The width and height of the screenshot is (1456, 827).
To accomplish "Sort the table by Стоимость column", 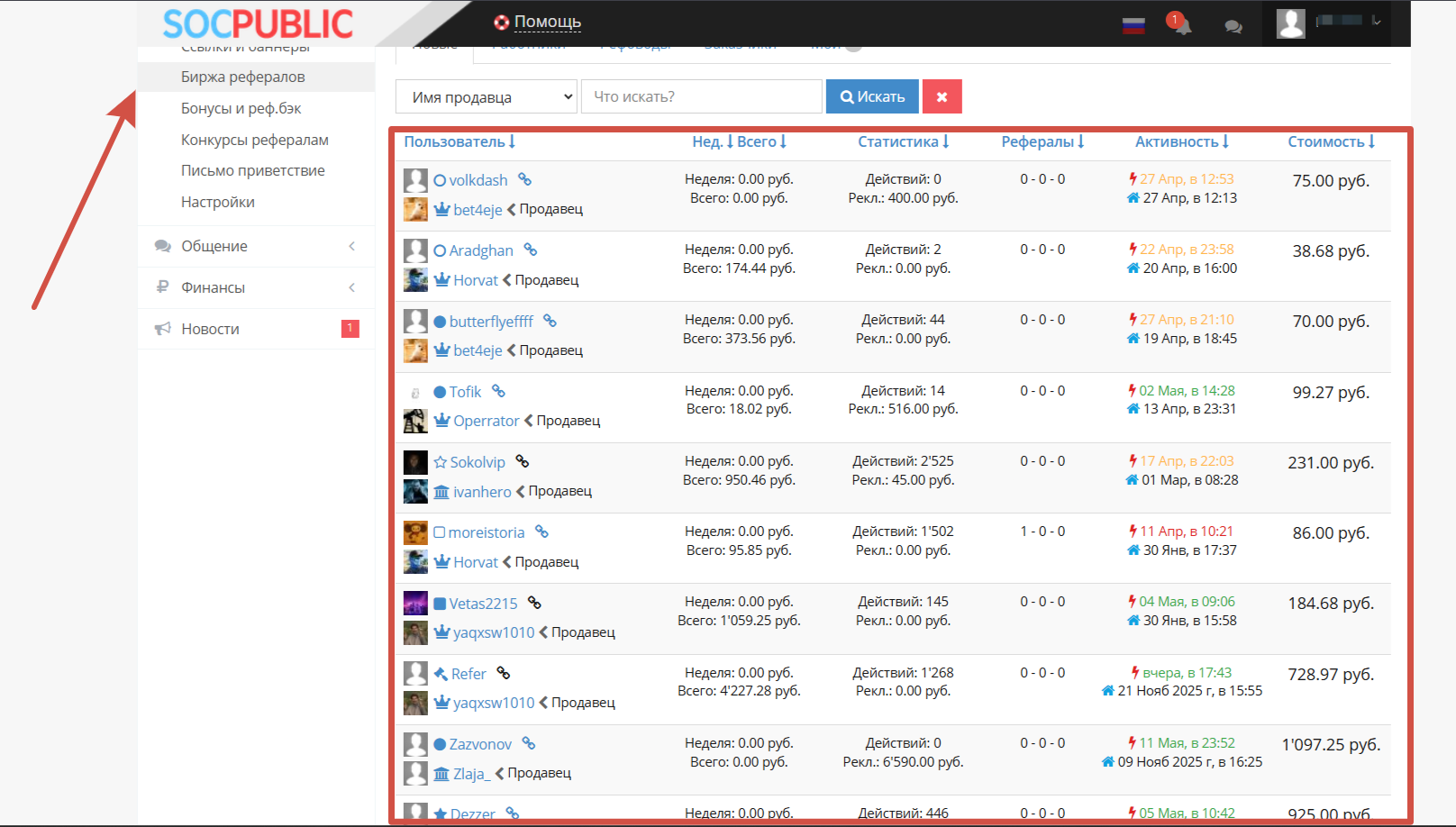I will [1332, 141].
